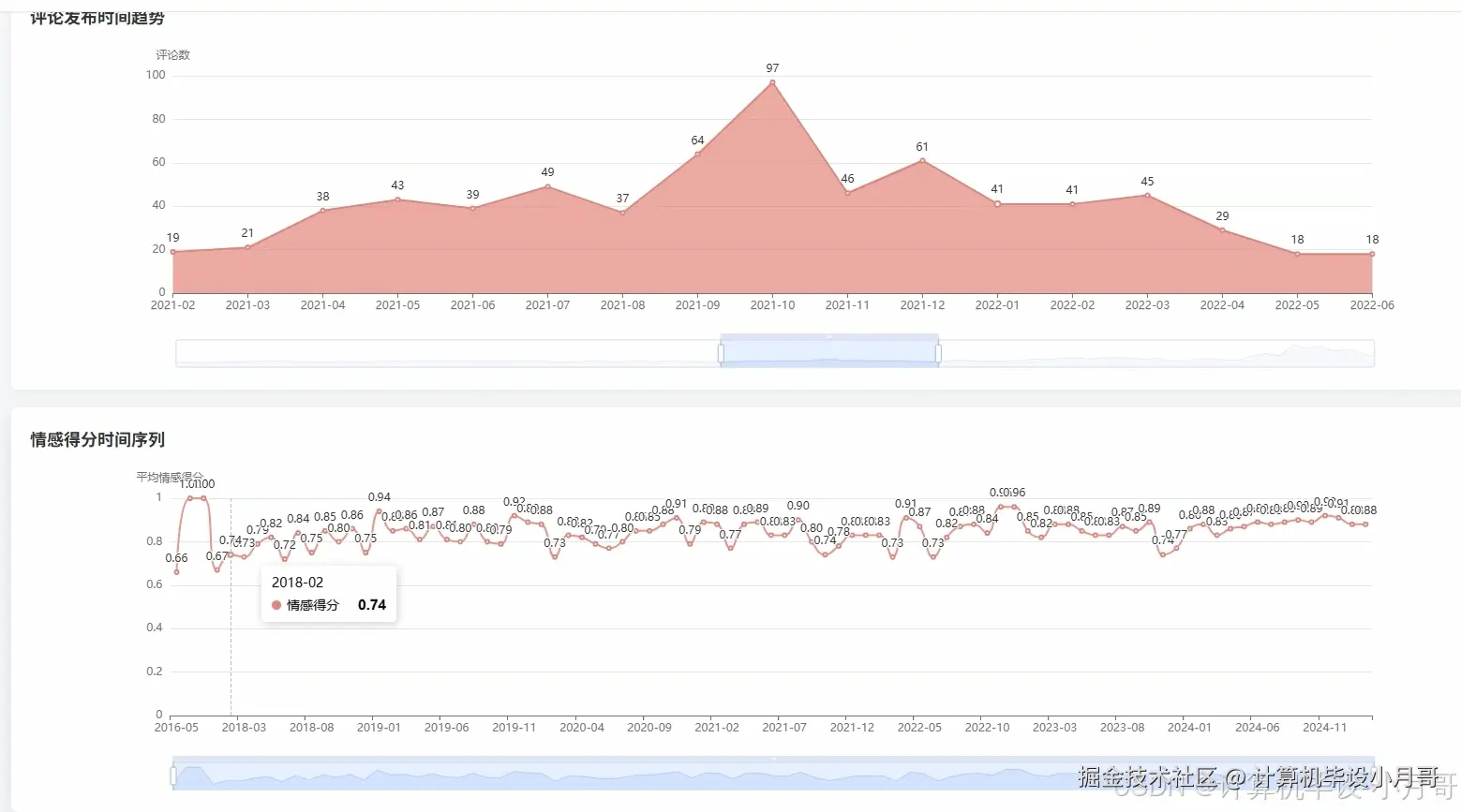Click the 情感得分 legend marker in tooltip
This screenshot has width=1461, height=812.
click(276, 605)
